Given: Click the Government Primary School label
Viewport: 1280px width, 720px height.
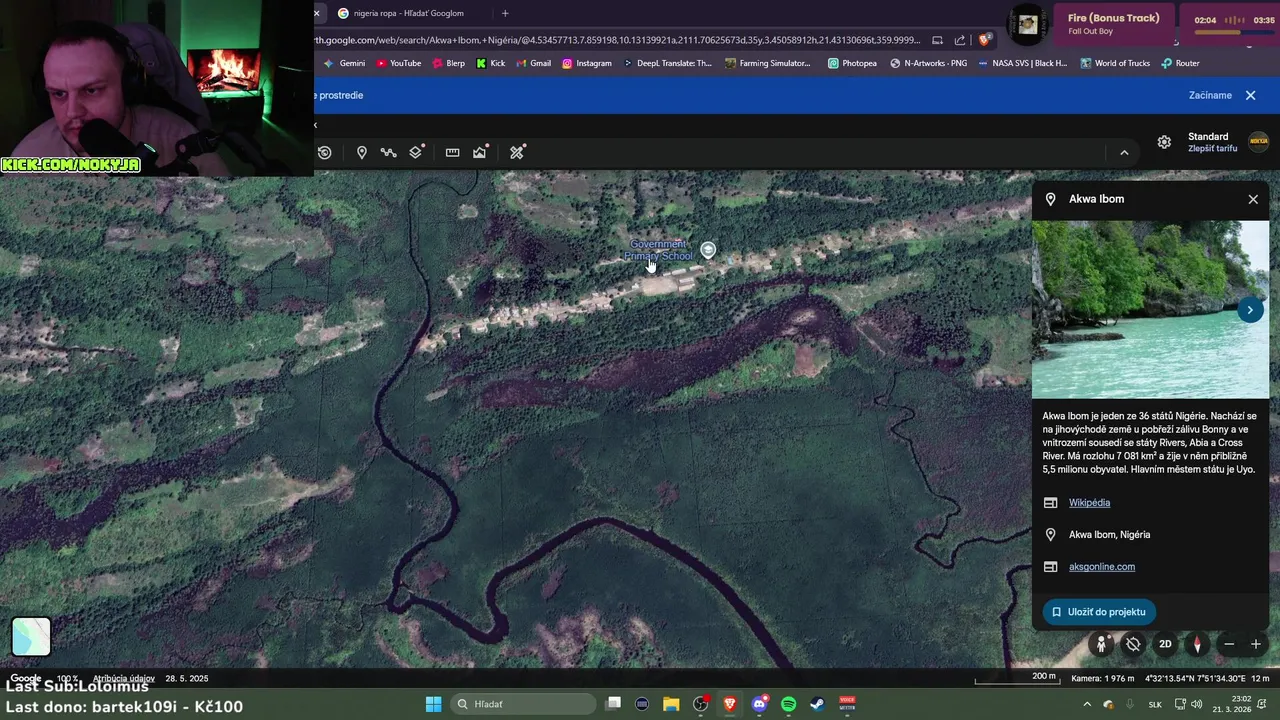Looking at the screenshot, I should coord(658,250).
